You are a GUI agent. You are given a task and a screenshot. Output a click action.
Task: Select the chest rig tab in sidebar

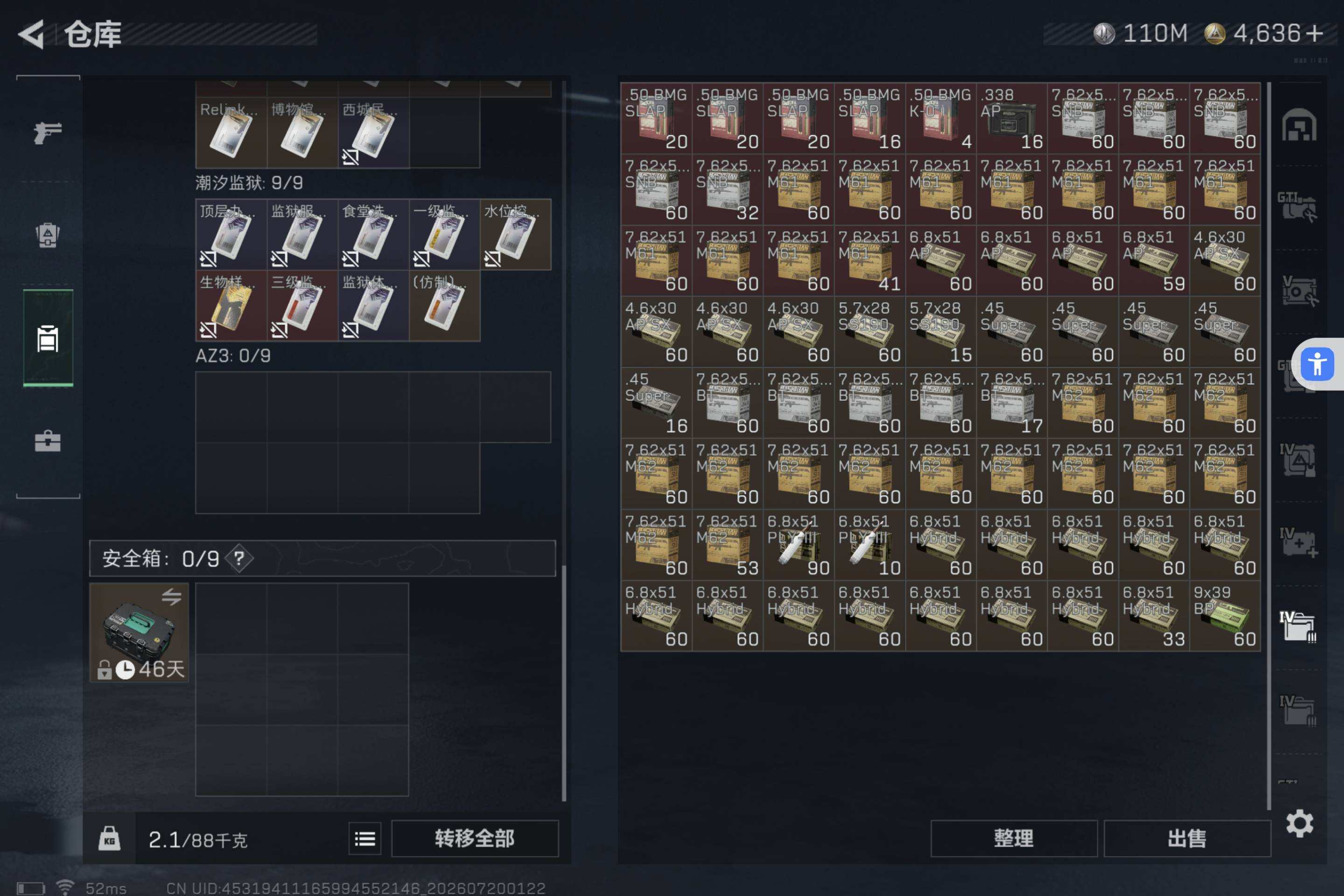pyautogui.click(x=48, y=338)
